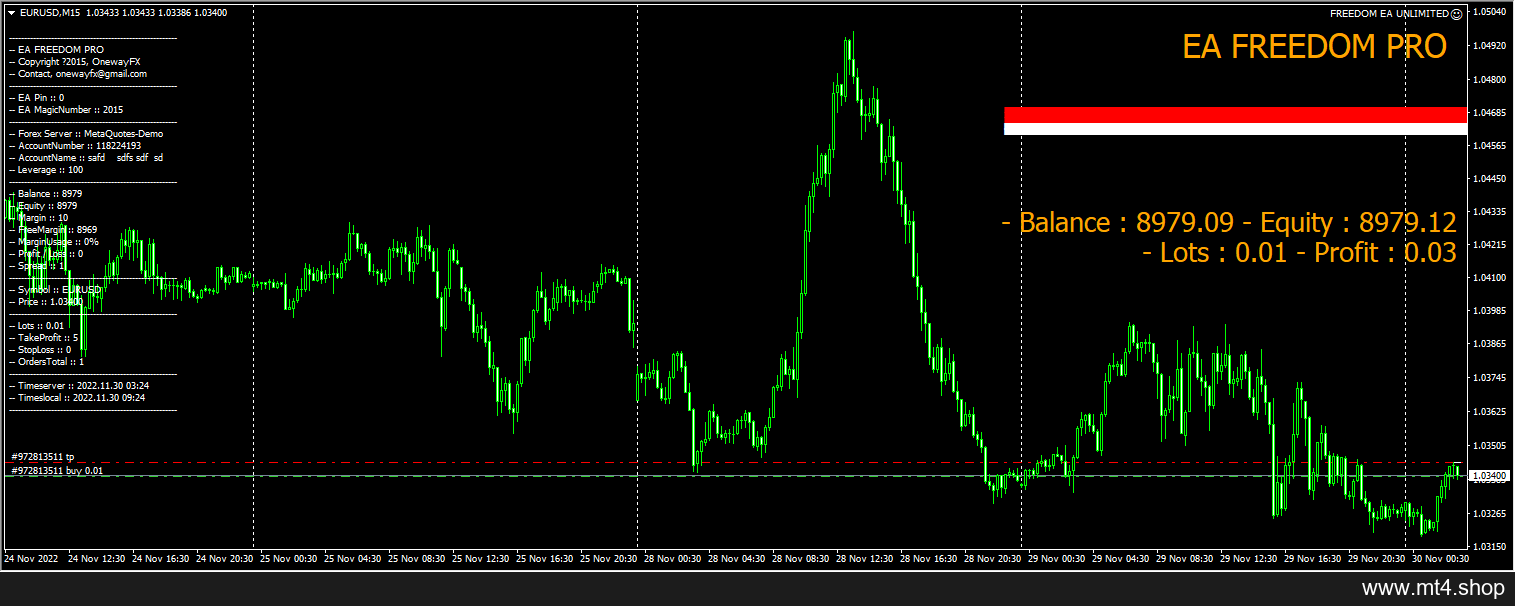The height and width of the screenshot is (606, 1515).
Task: Click the 24 Nov 2022 time axis label
Action: 30,559
